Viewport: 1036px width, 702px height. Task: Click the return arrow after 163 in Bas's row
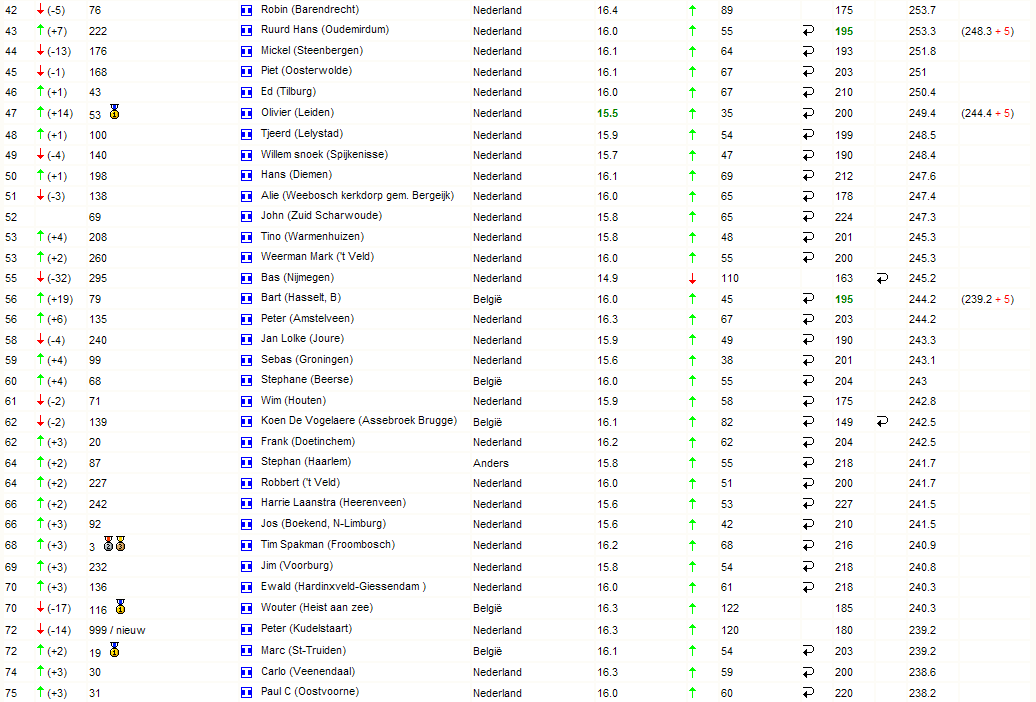coord(882,278)
